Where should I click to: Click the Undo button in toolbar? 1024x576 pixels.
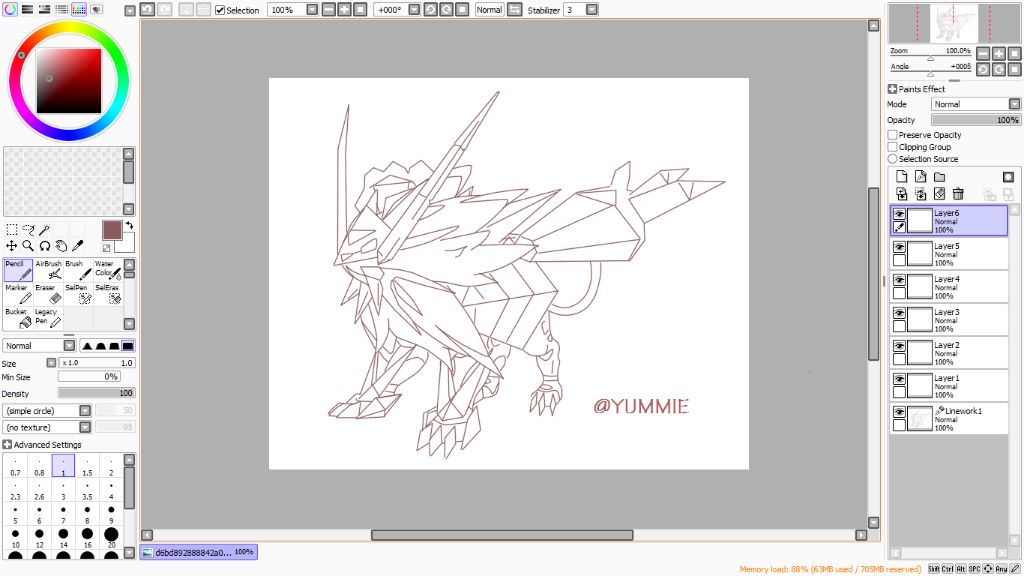[147, 10]
